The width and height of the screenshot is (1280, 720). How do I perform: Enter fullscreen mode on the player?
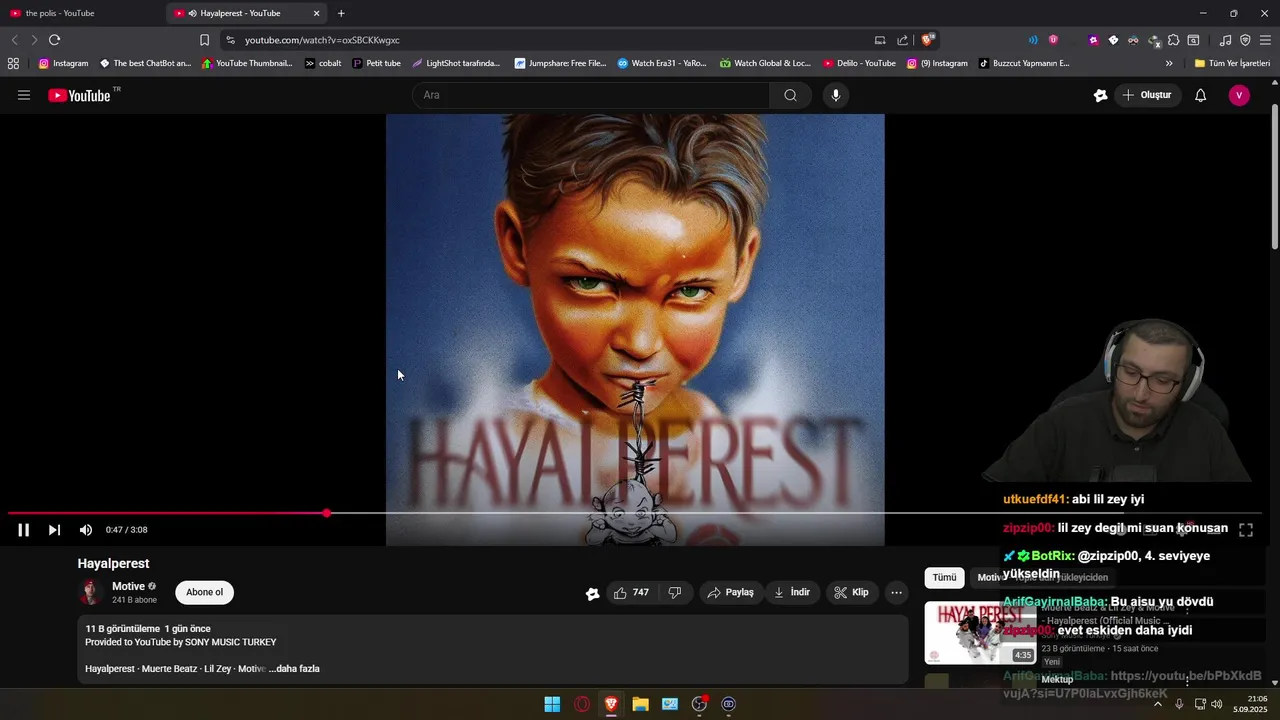click(x=1246, y=530)
